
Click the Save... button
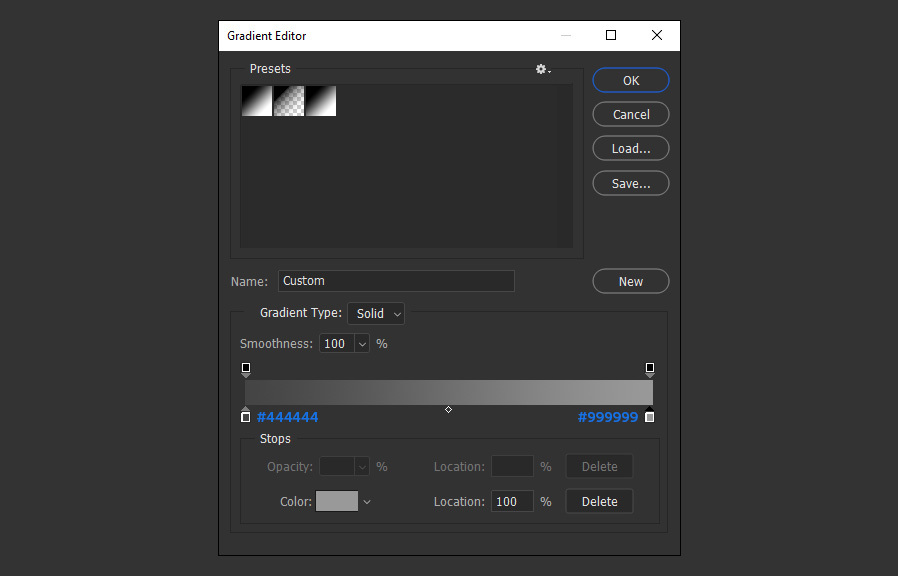(631, 183)
